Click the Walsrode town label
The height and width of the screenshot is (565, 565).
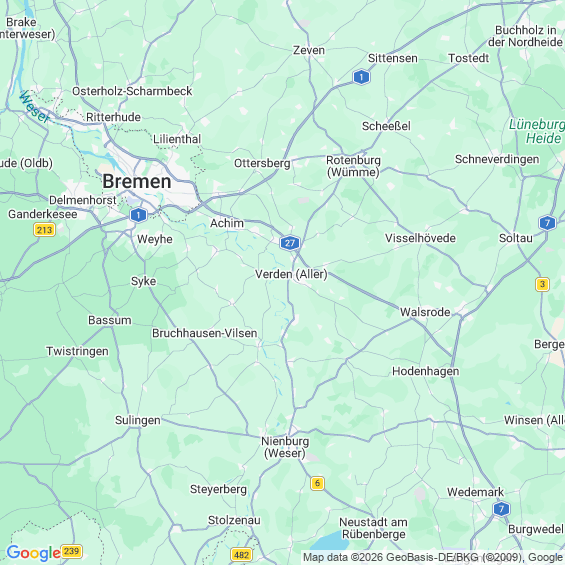[x=425, y=312]
